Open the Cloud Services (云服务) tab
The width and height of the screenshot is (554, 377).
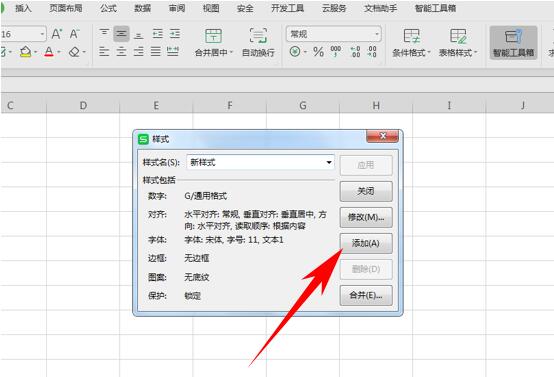coord(334,8)
